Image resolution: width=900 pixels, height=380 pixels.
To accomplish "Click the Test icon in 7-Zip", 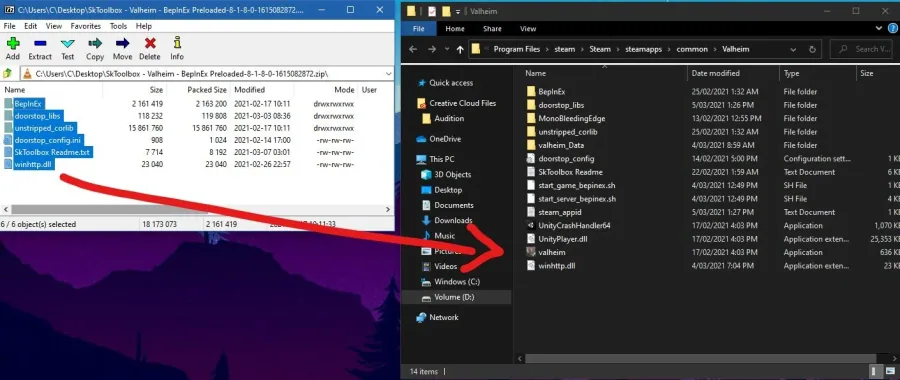I will (x=68, y=44).
